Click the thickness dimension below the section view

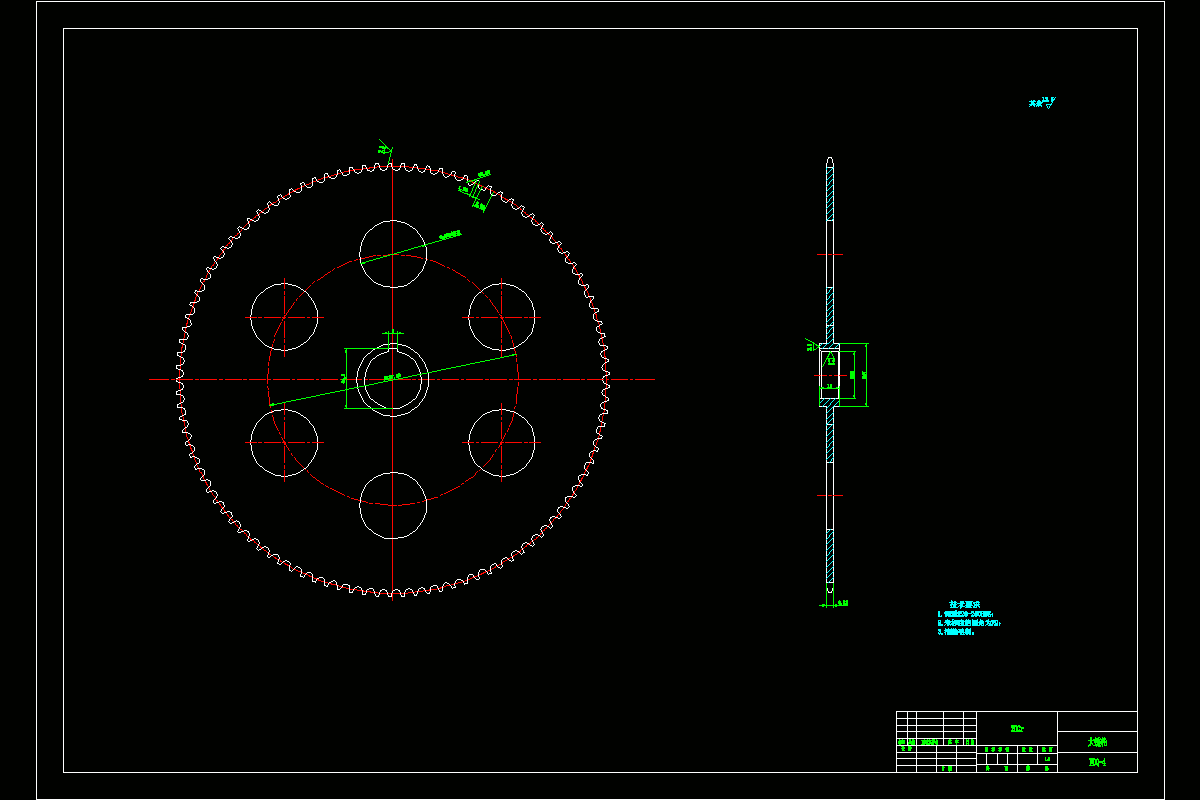tap(836, 603)
